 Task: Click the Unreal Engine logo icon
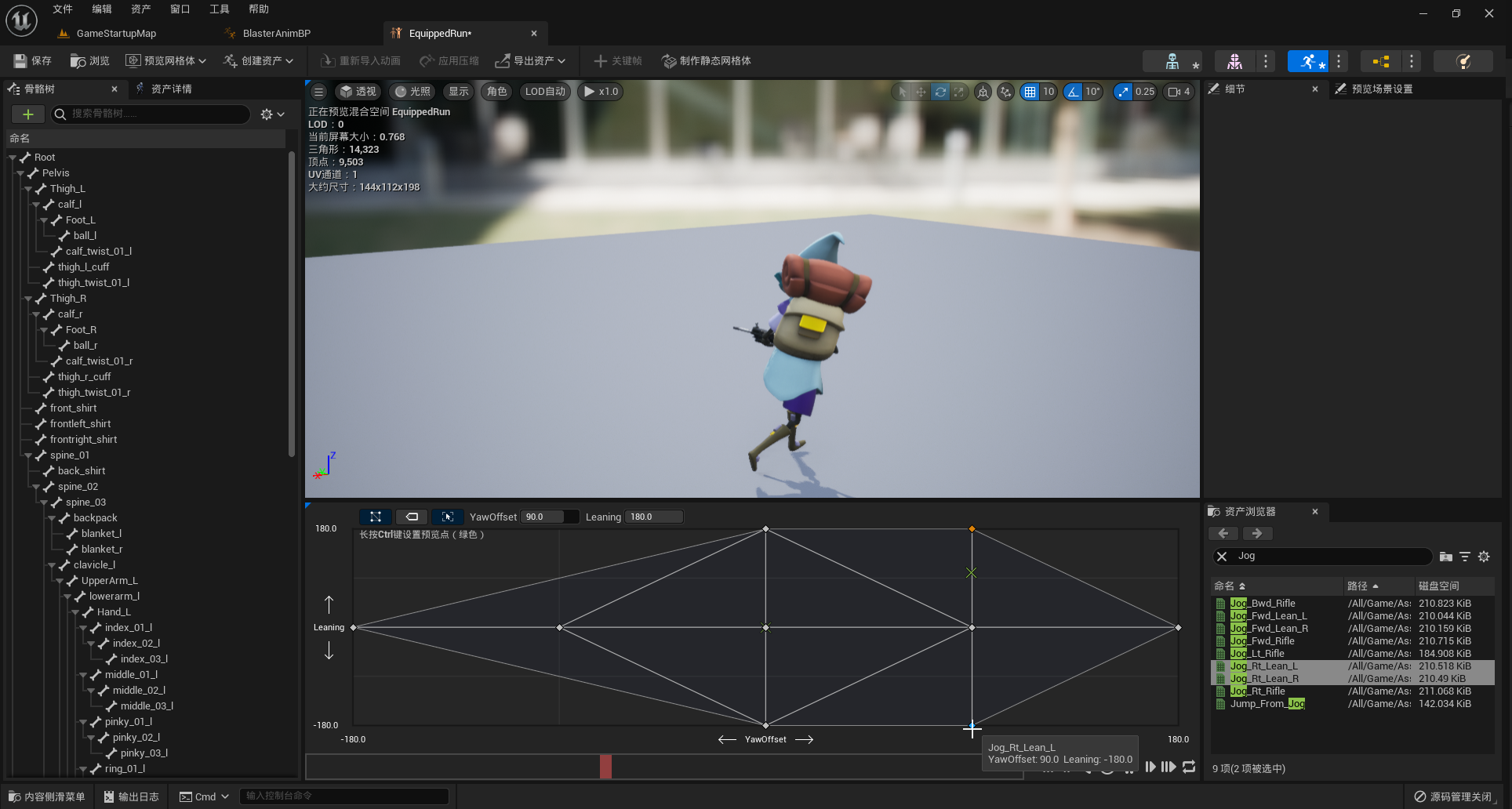pyautogui.click(x=22, y=20)
